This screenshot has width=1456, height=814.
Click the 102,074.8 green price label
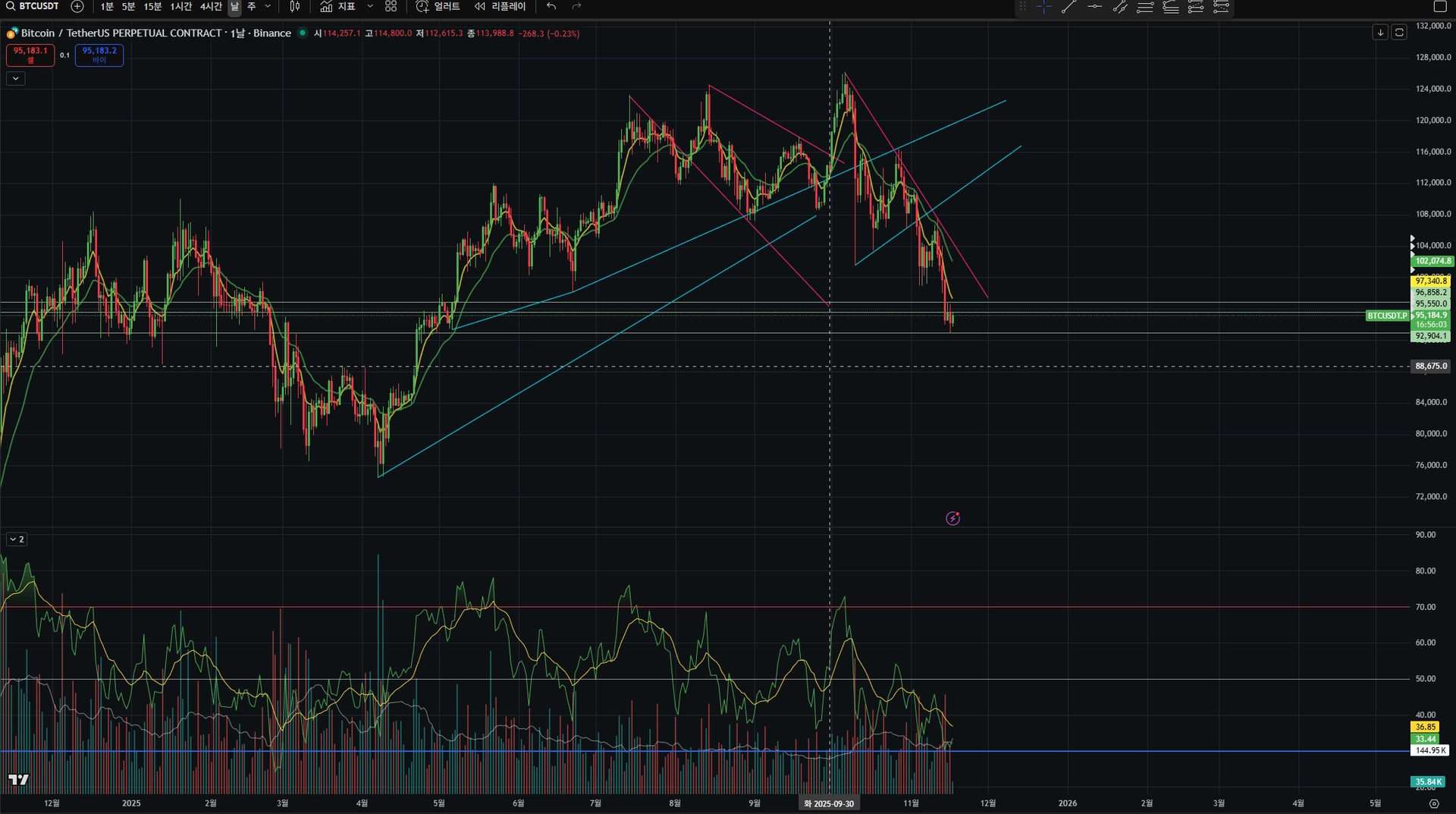pyautogui.click(x=1432, y=261)
